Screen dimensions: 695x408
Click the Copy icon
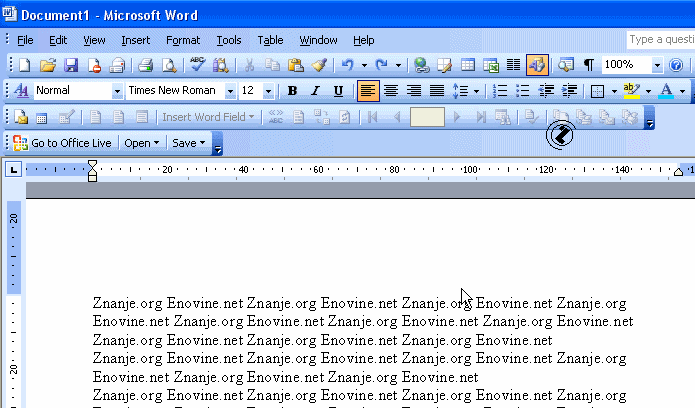click(272, 65)
